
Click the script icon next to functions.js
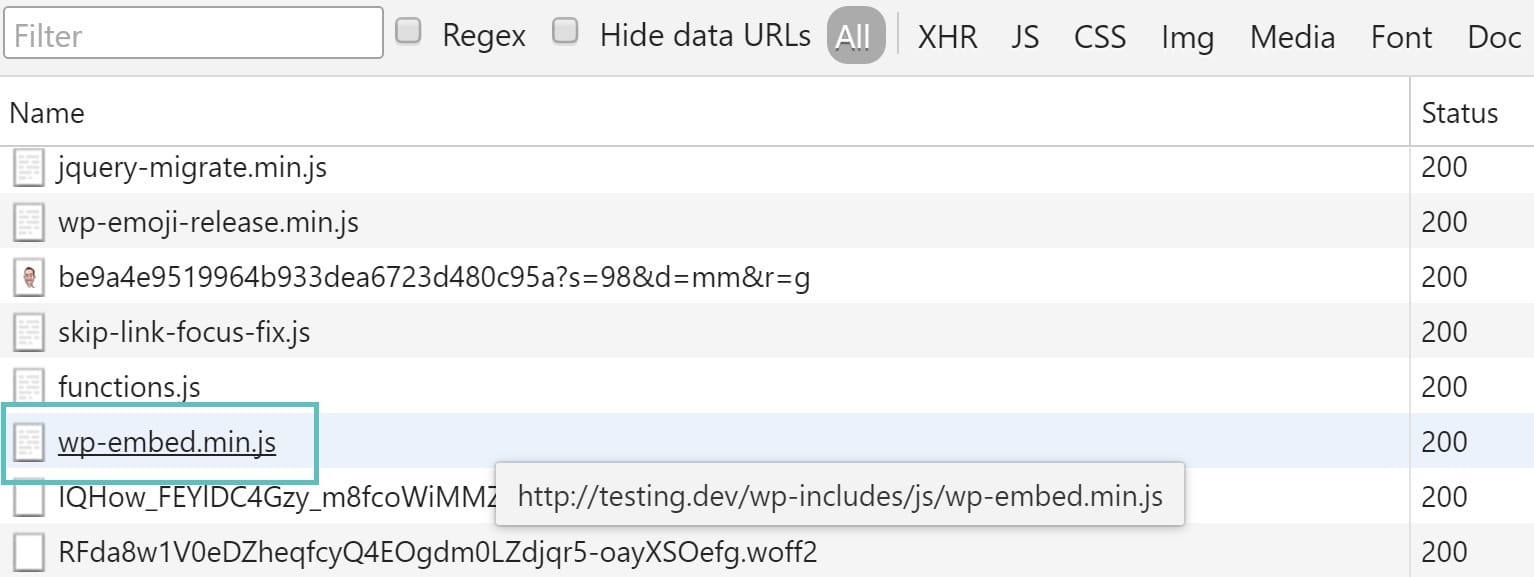pos(27,387)
